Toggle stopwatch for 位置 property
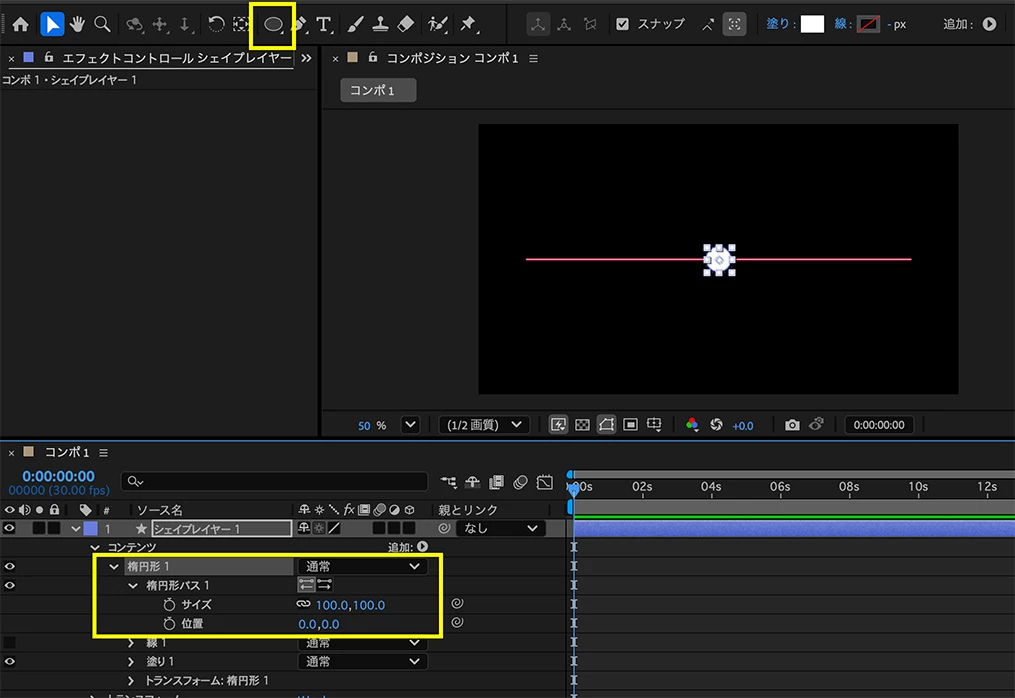Image resolution: width=1015 pixels, height=698 pixels. pyautogui.click(x=169, y=624)
